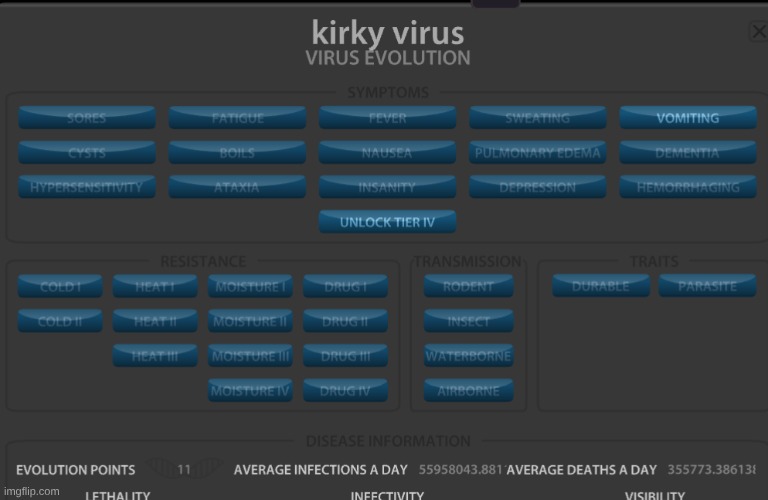Select the Dementia symptom

click(688, 152)
